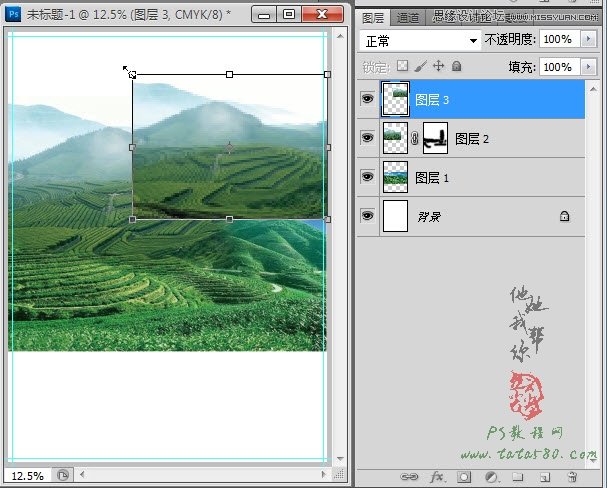Image resolution: width=607 pixels, height=488 pixels.
Task: Add layer mask button
Action: tap(464, 477)
